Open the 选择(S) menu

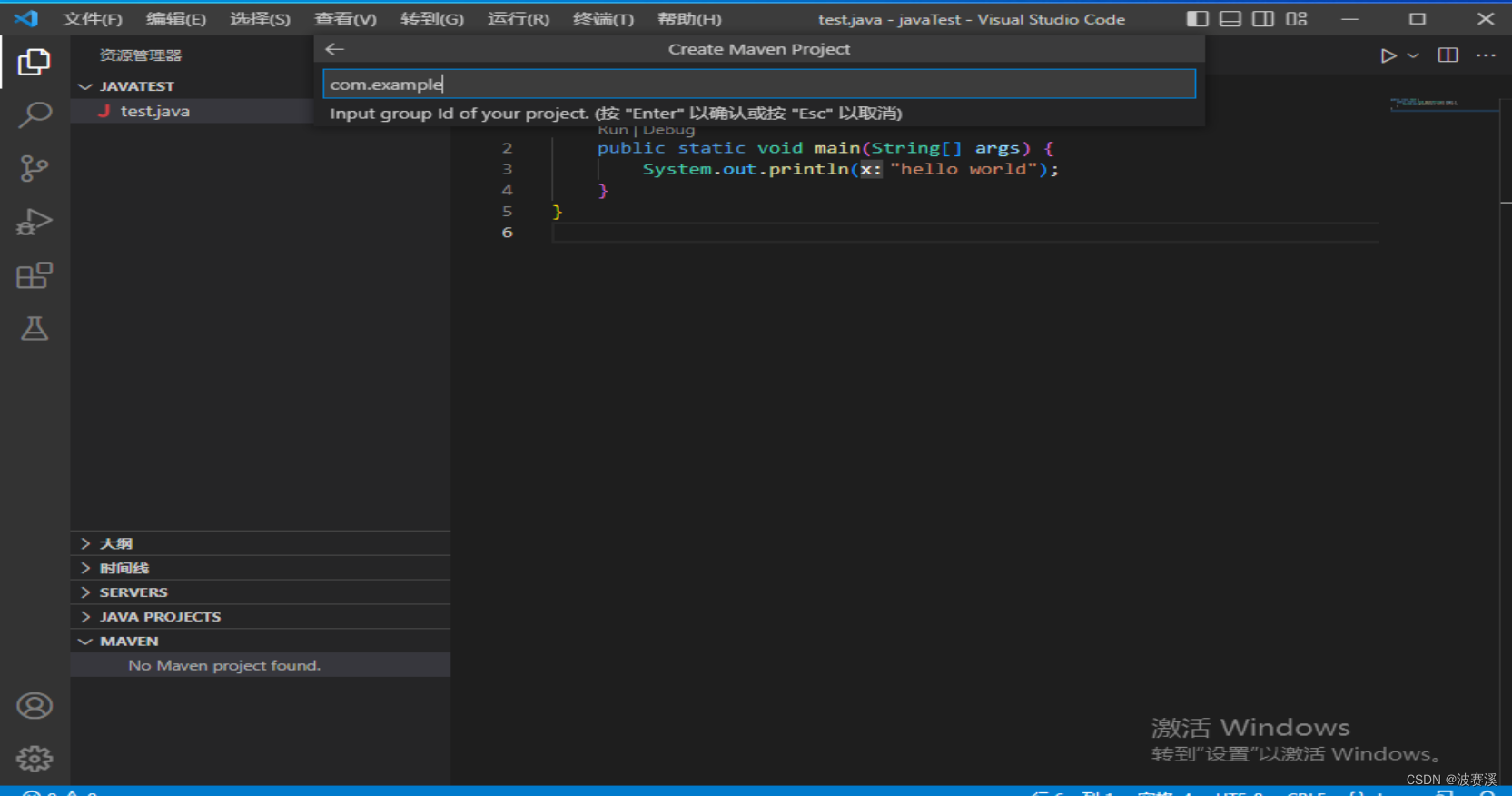(x=260, y=19)
